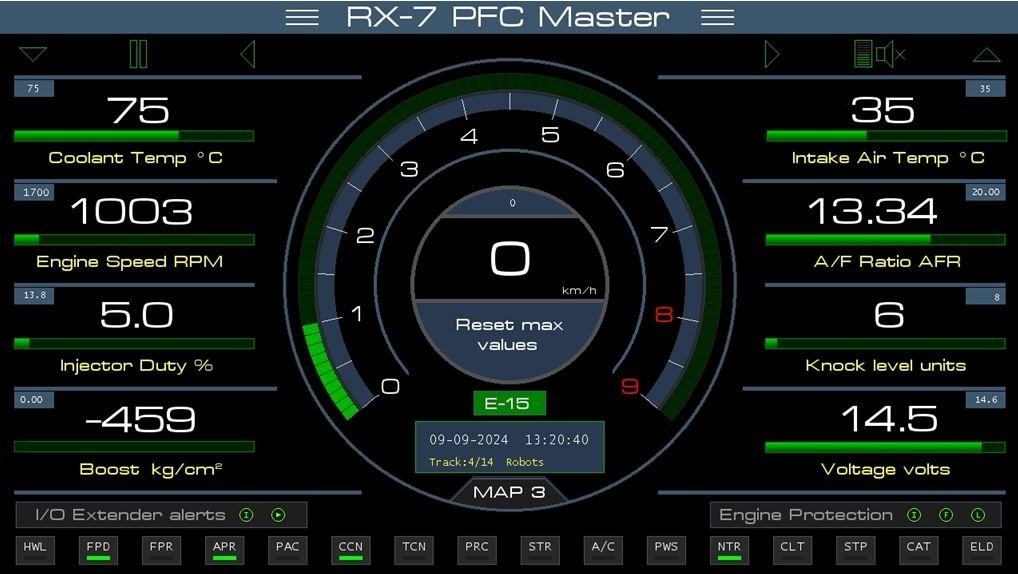The image size is (1018, 574).
Task: Toggle the NTR indicator
Action: pyautogui.click(x=729, y=549)
